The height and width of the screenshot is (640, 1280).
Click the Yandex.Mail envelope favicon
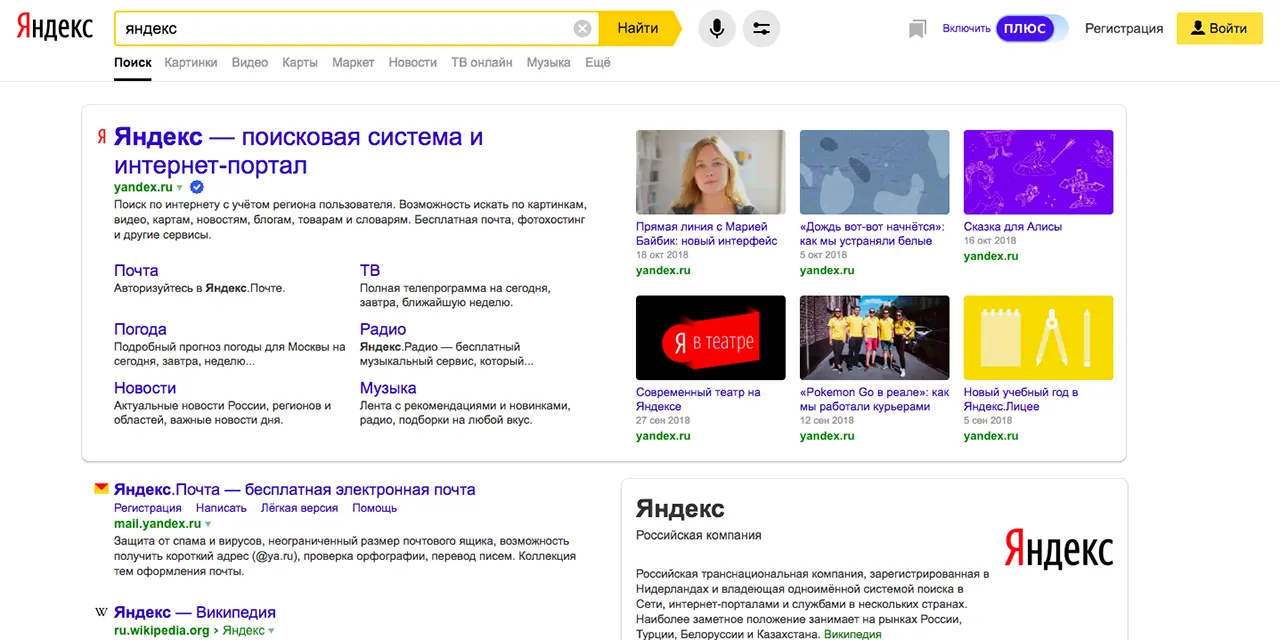(x=101, y=489)
